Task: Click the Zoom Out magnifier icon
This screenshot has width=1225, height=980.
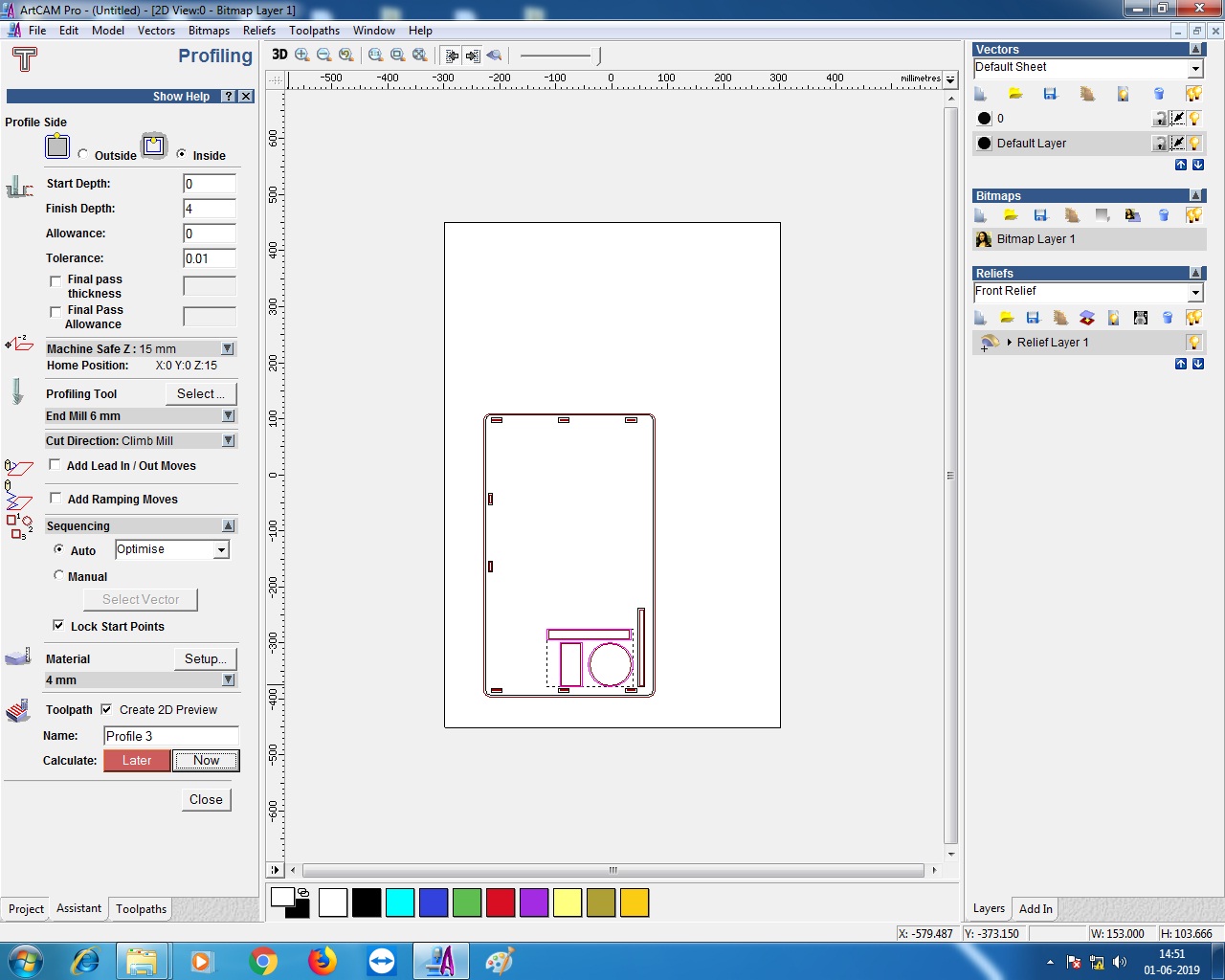Action: pyautogui.click(x=324, y=56)
